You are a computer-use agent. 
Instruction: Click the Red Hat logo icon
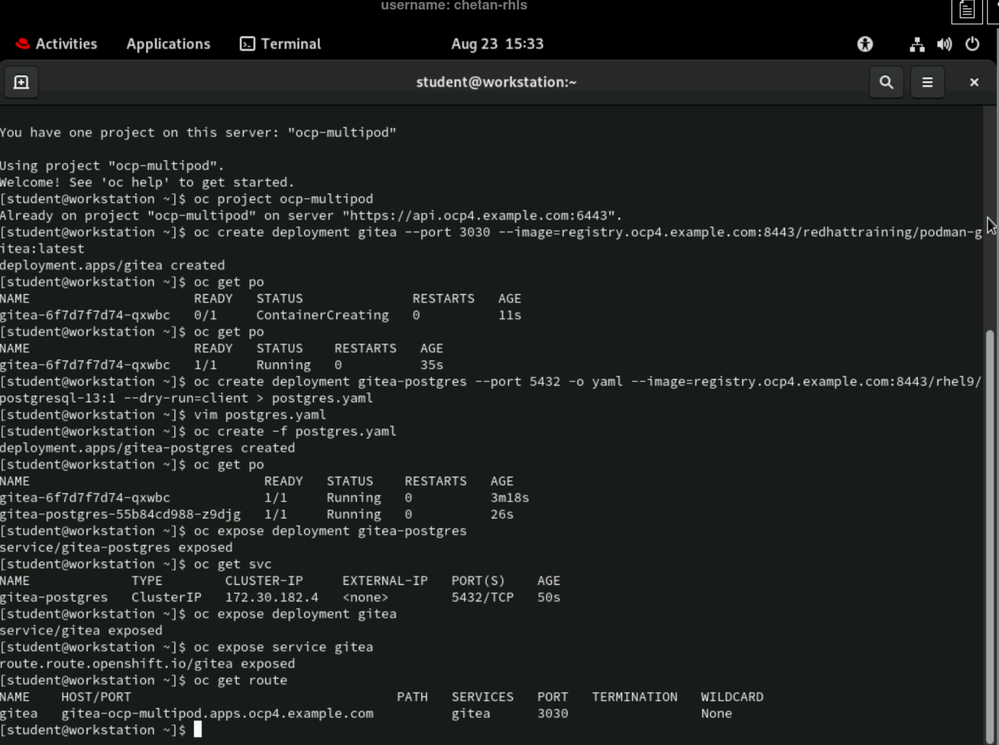22,44
